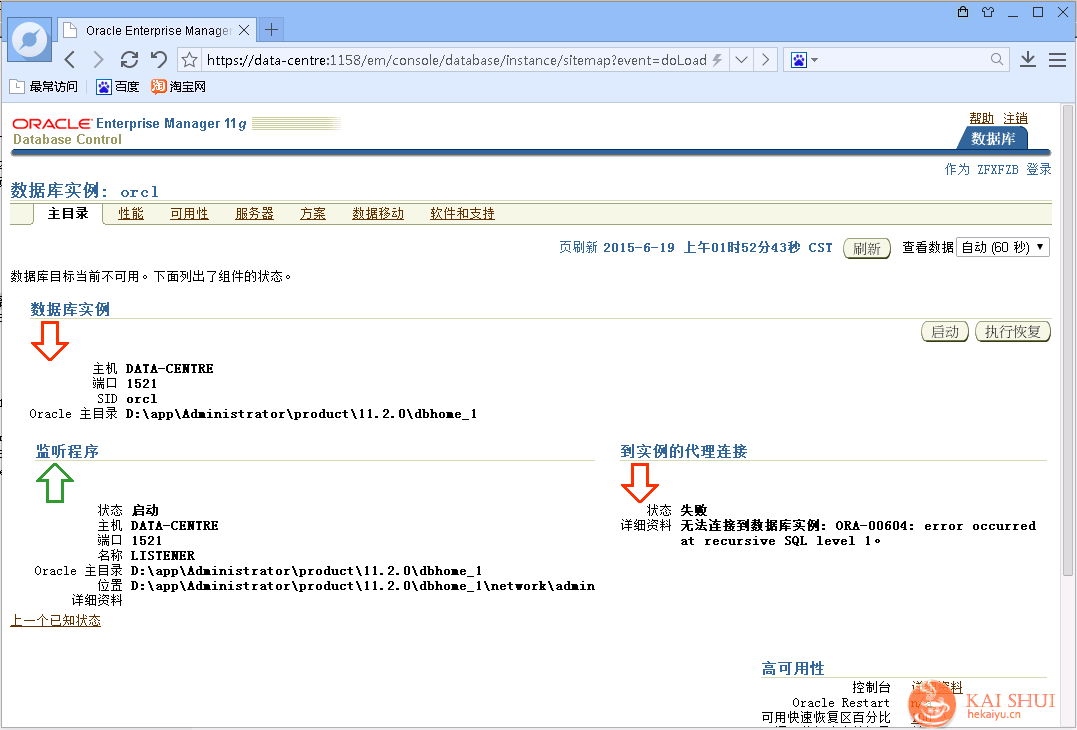The width and height of the screenshot is (1077, 730).
Task: Open a new browser tab
Action: [x=272, y=30]
